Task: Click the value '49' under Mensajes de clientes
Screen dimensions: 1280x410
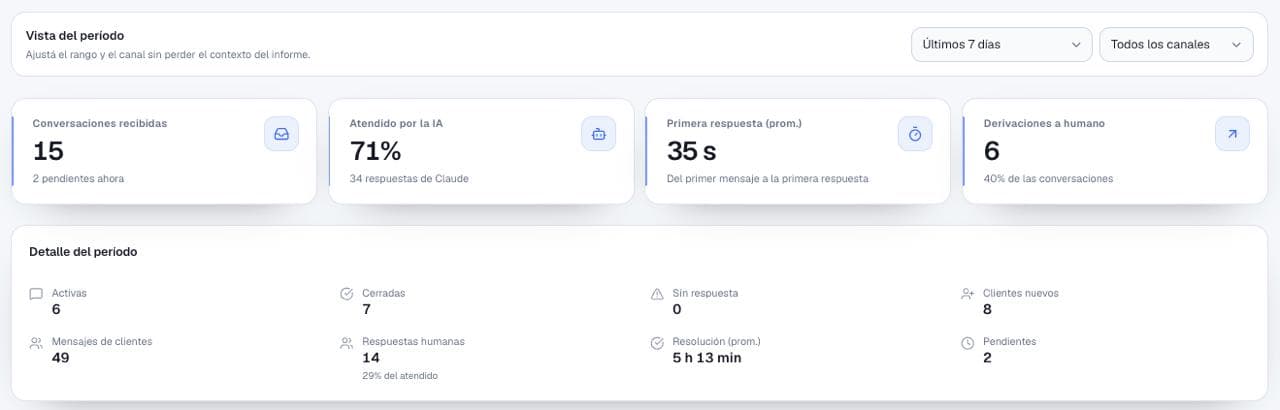Action: pos(60,357)
